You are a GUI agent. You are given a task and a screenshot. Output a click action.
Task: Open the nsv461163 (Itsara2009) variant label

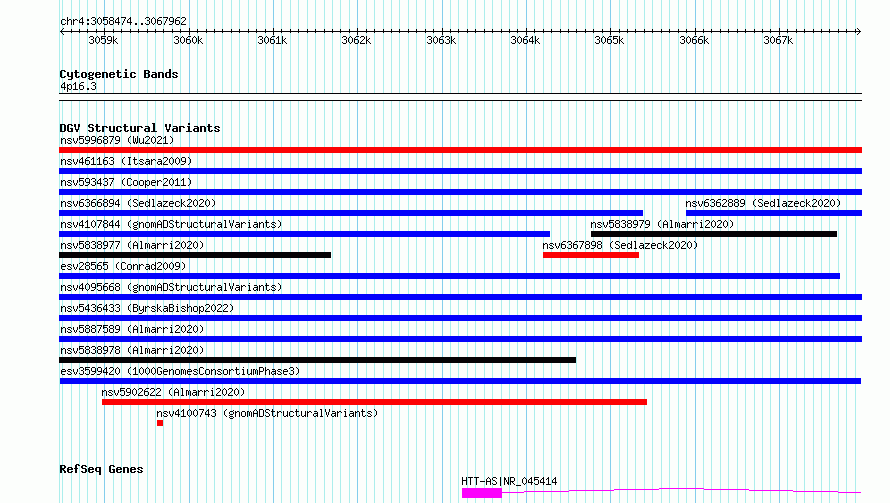tap(126, 161)
